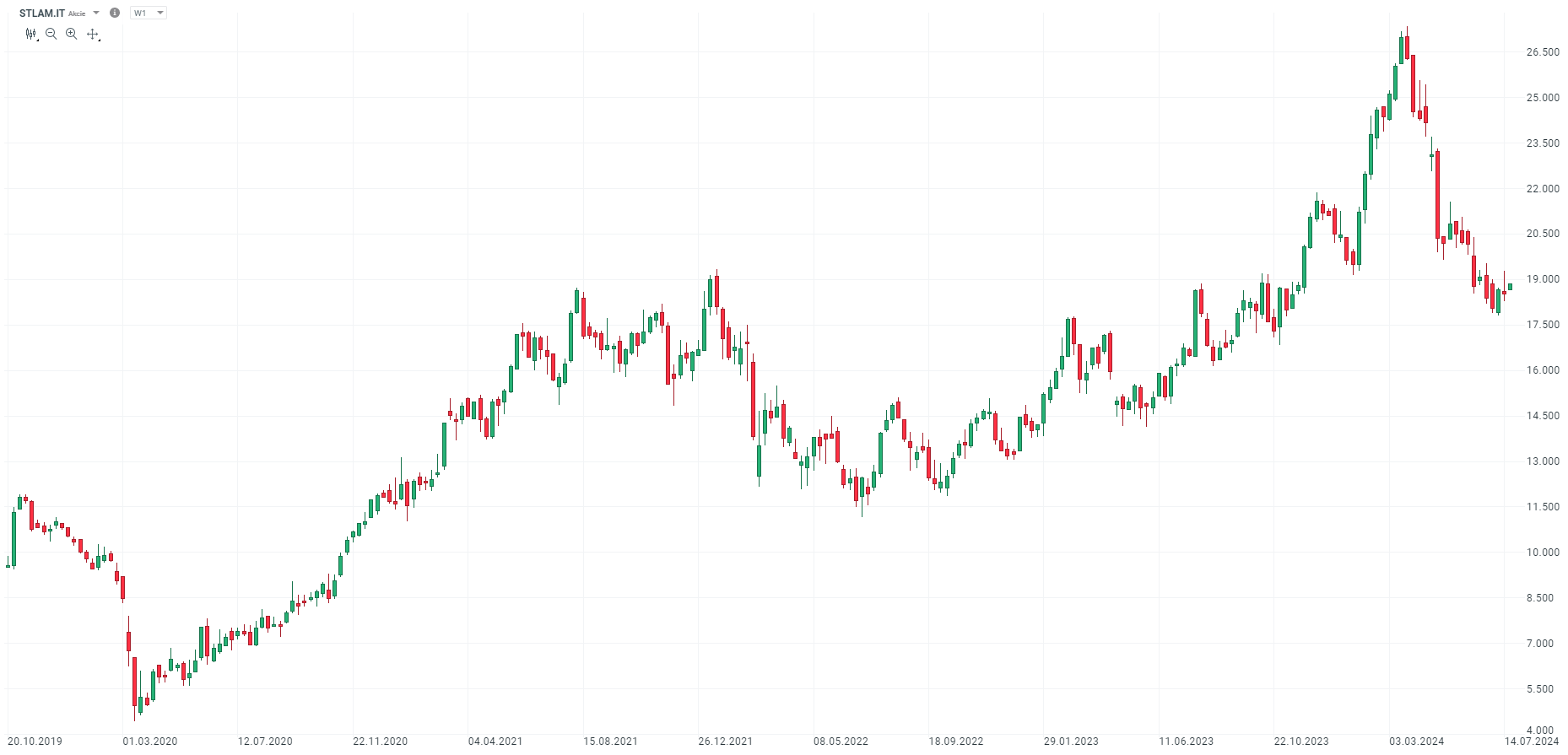The height and width of the screenshot is (755, 1568).
Task: Select the crosshair move tool
Action: 93,35
